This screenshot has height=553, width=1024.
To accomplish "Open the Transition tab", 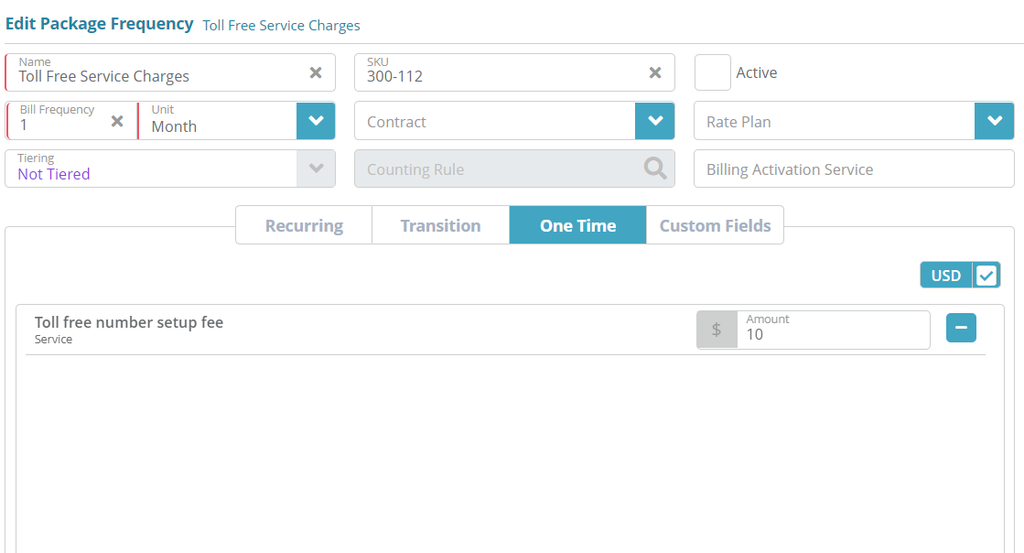I will click(x=440, y=226).
